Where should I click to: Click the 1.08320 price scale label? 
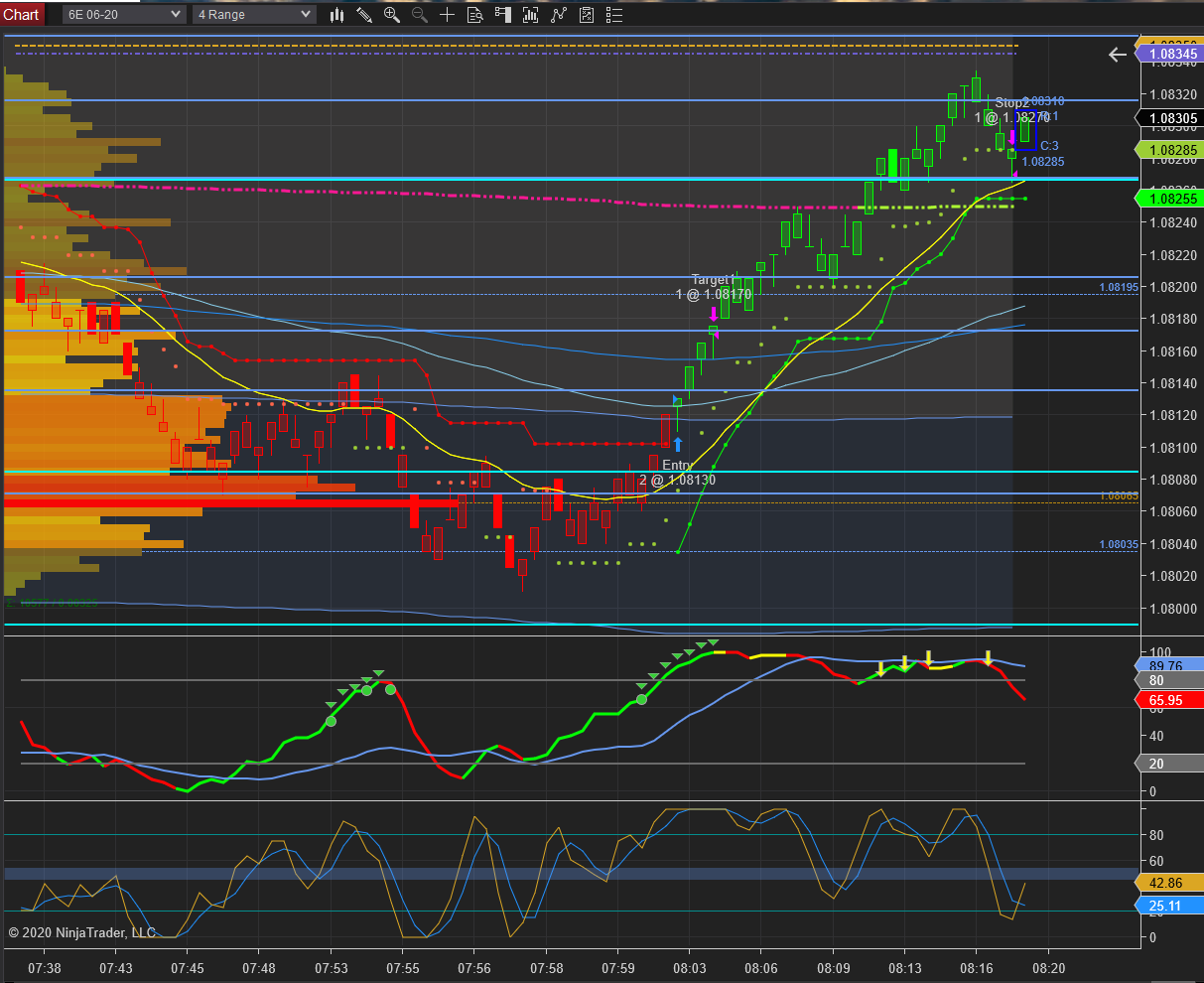(x=1172, y=94)
